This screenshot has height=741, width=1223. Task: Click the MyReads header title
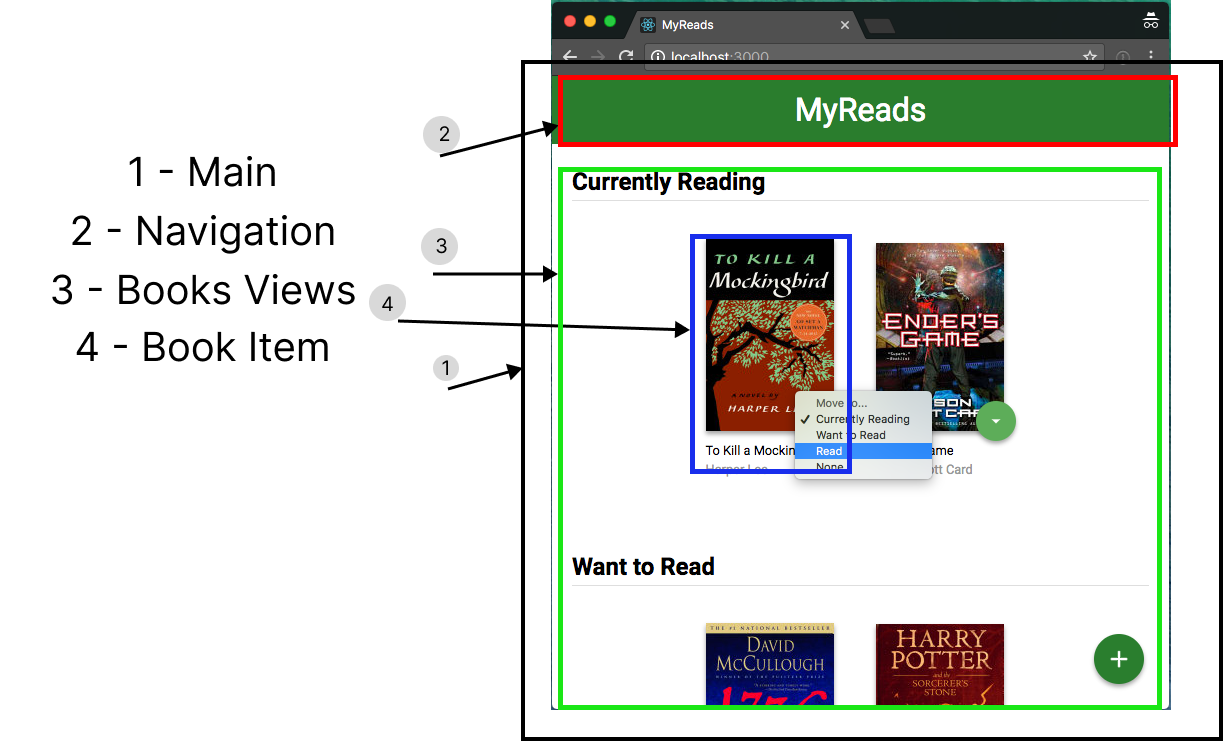tap(860, 110)
